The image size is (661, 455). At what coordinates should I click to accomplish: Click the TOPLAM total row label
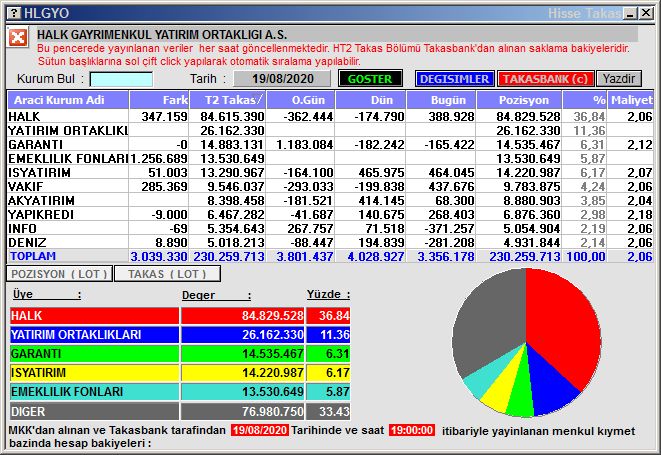pyautogui.click(x=33, y=256)
